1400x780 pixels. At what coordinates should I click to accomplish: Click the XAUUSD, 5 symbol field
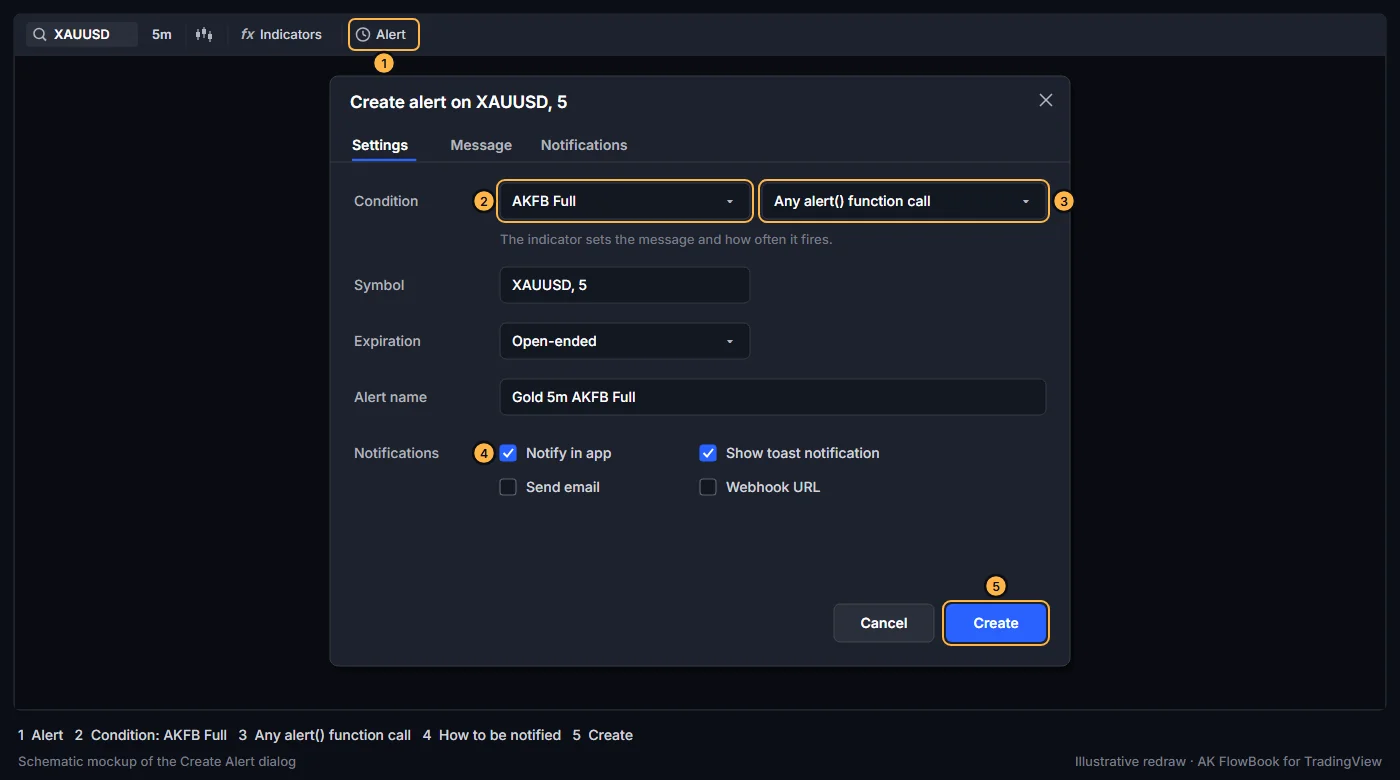point(625,285)
